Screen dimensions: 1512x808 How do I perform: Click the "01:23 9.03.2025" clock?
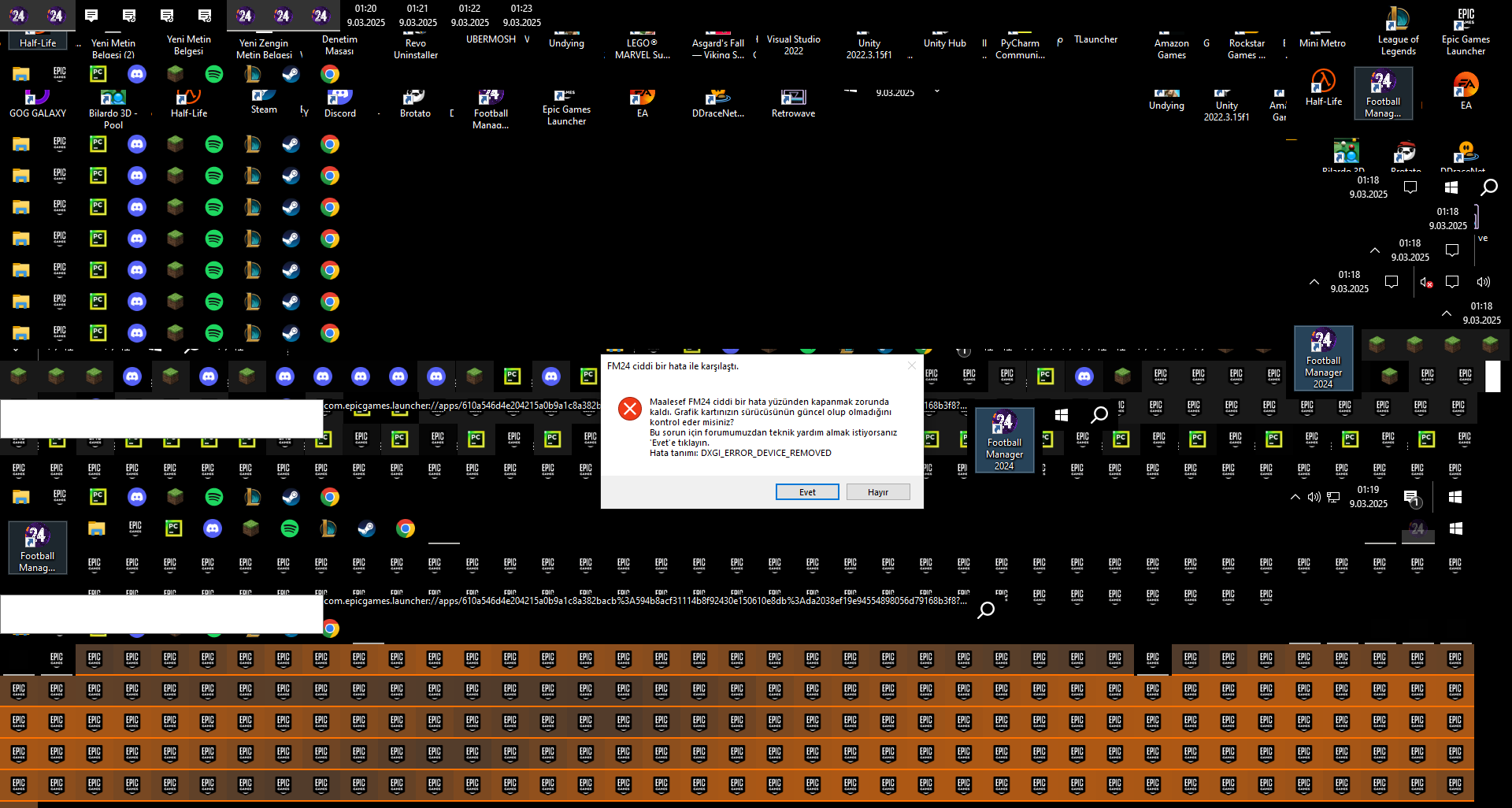[522, 16]
